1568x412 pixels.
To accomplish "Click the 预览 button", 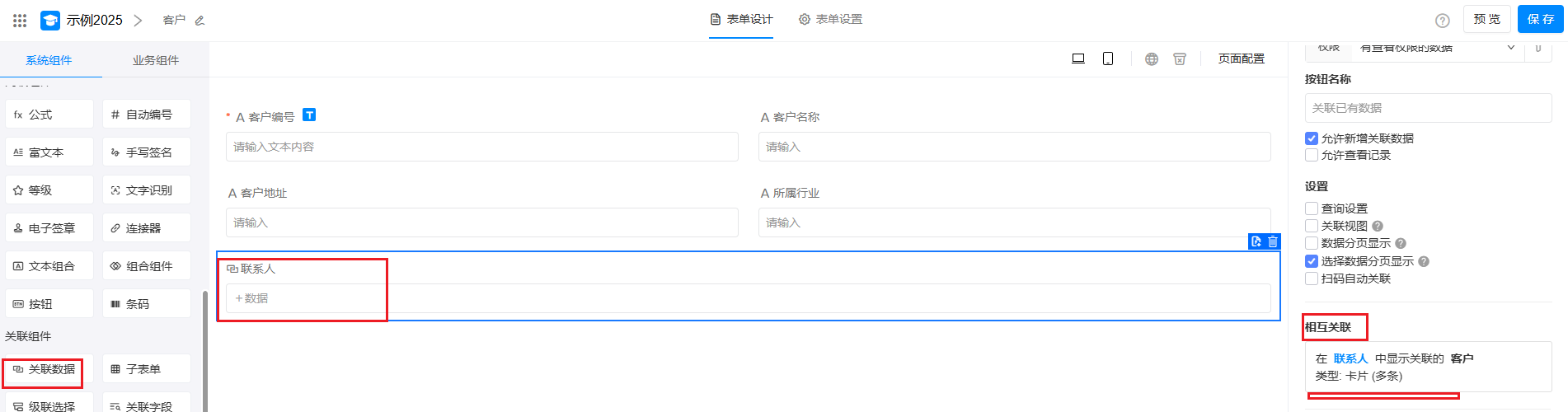I will pos(1486,19).
